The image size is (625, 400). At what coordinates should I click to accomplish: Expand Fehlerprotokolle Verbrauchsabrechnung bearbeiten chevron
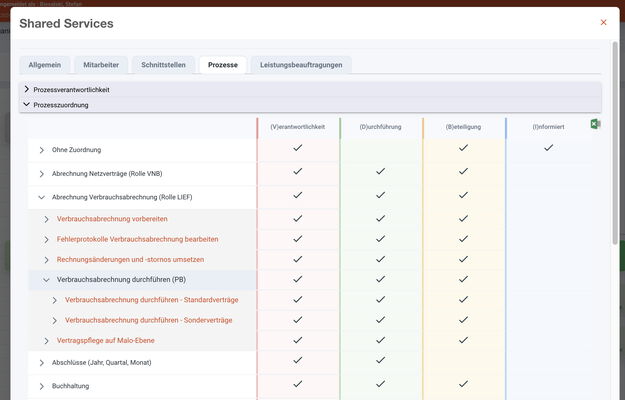point(47,239)
